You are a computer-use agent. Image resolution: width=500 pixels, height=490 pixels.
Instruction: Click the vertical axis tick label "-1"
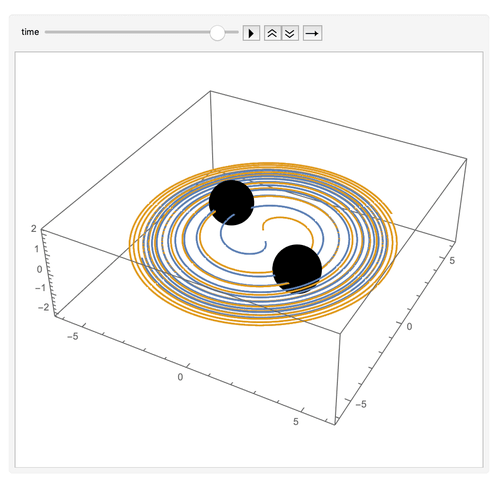coord(42,288)
